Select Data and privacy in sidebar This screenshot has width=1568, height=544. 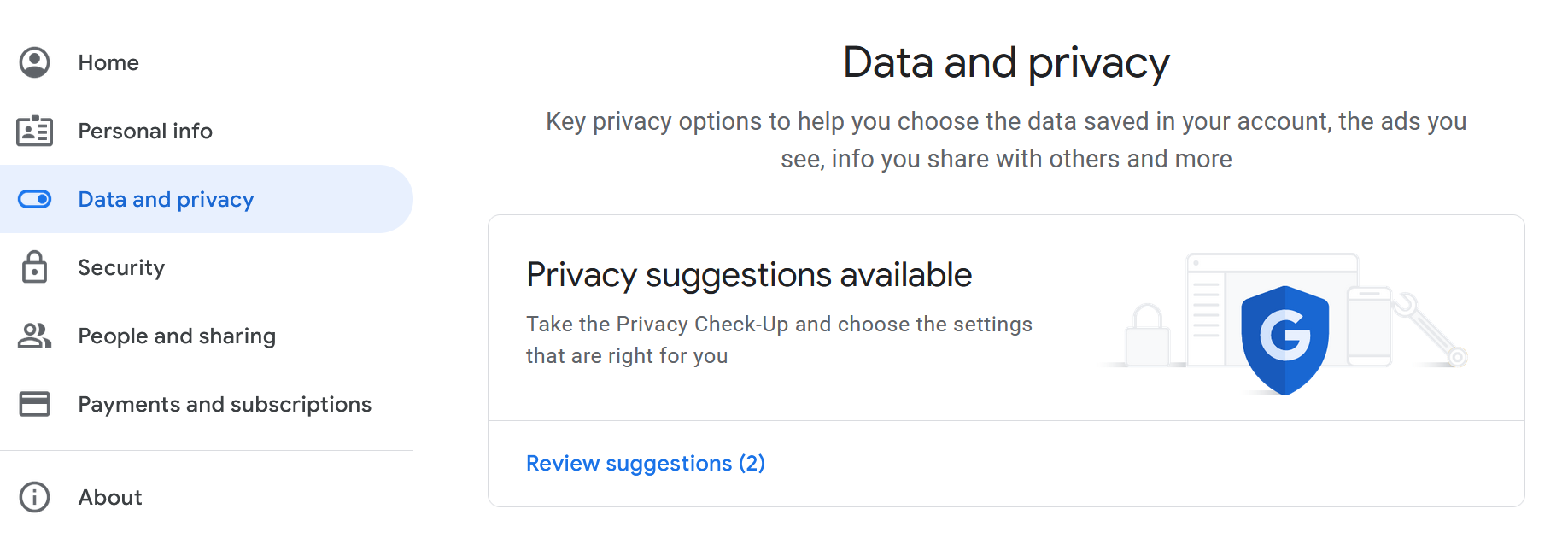[x=166, y=199]
